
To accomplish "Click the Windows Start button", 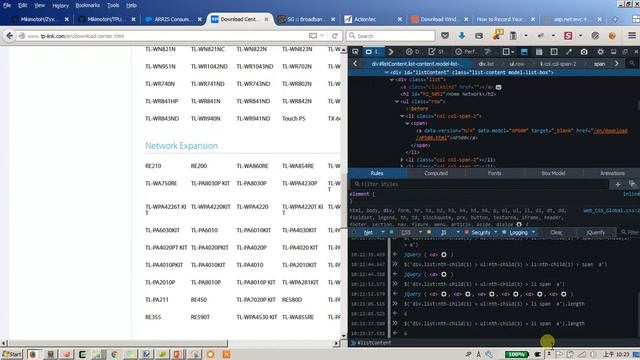I will click(x=12, y=354).
